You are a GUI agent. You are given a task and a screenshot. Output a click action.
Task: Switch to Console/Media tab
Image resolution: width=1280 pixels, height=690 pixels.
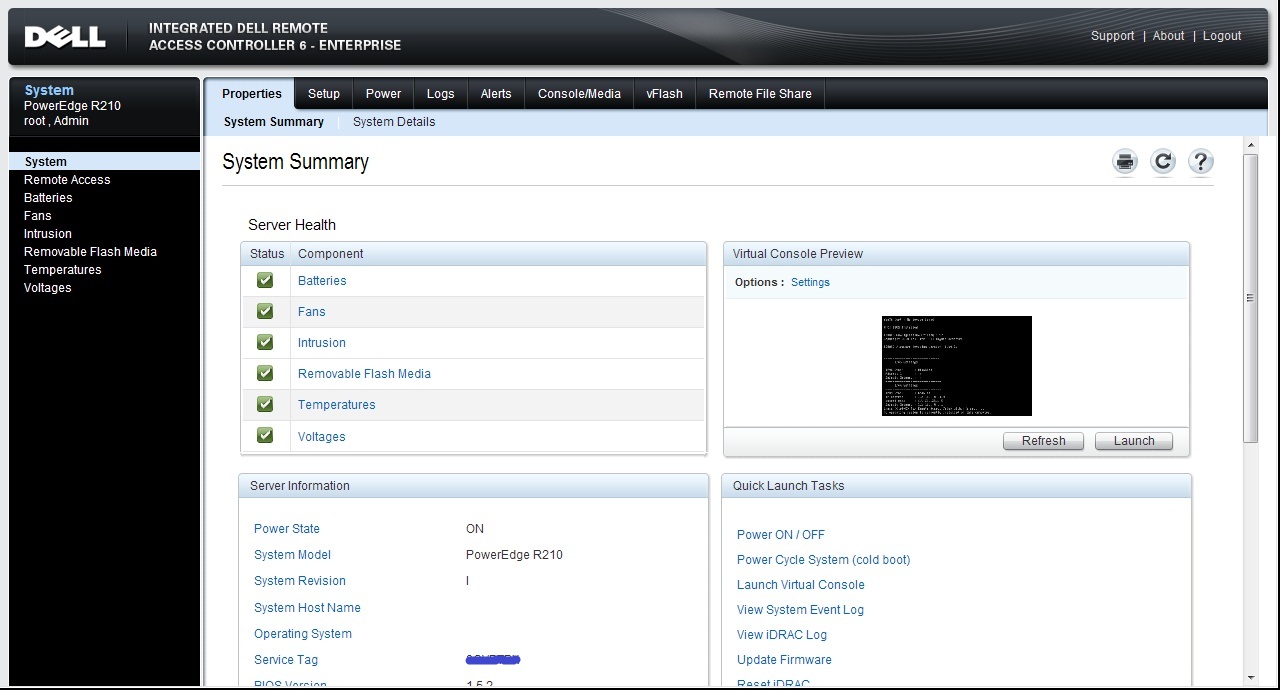579,94
